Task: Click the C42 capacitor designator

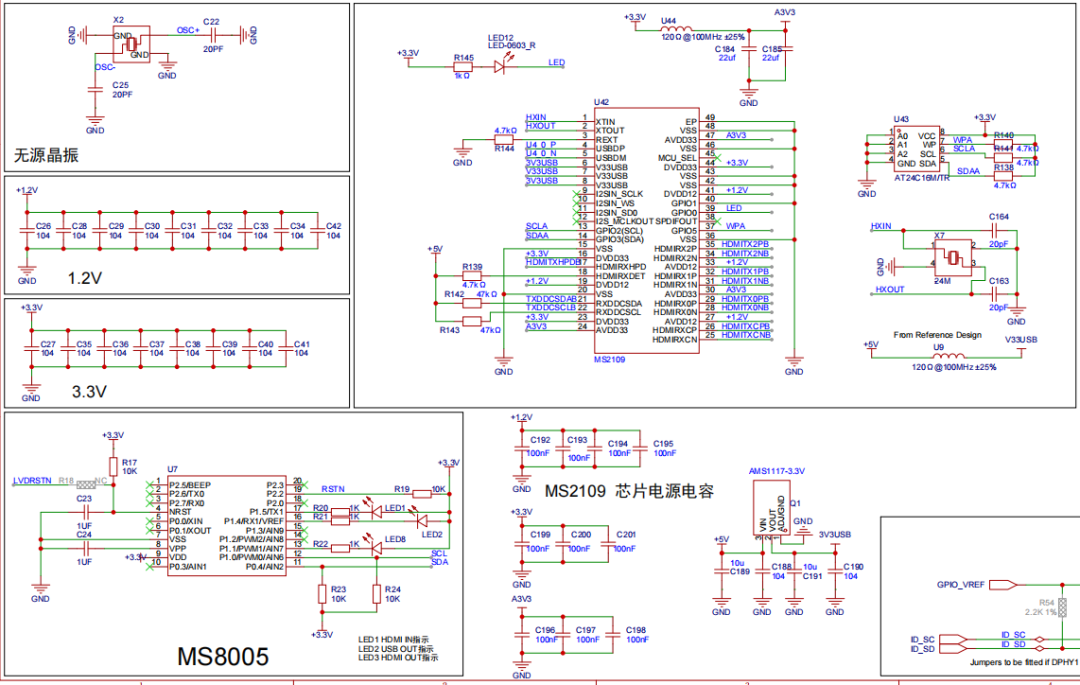Action: (333, 226)
